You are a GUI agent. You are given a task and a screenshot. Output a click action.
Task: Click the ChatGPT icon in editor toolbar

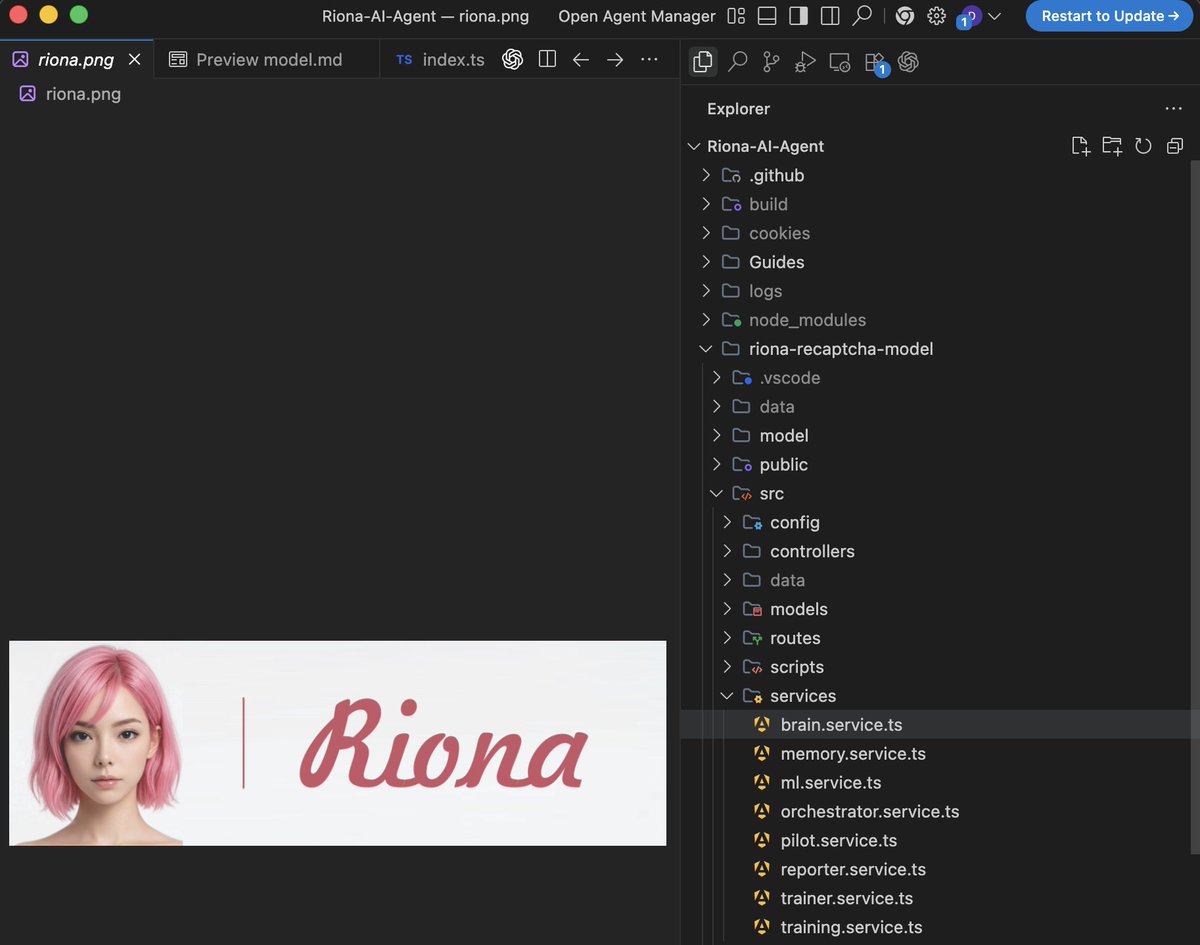513,60
